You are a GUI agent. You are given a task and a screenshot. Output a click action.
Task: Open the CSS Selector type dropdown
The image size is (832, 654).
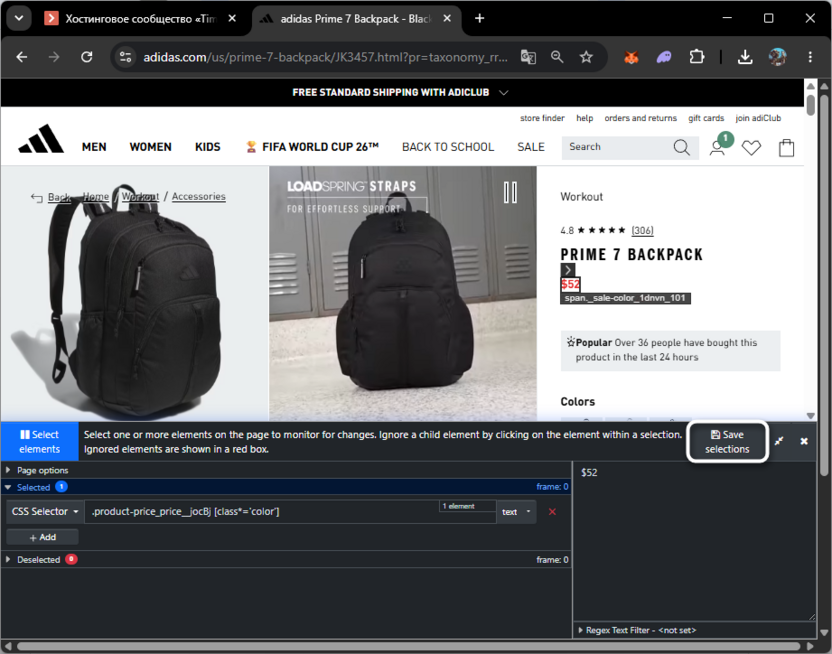point(45,511)
